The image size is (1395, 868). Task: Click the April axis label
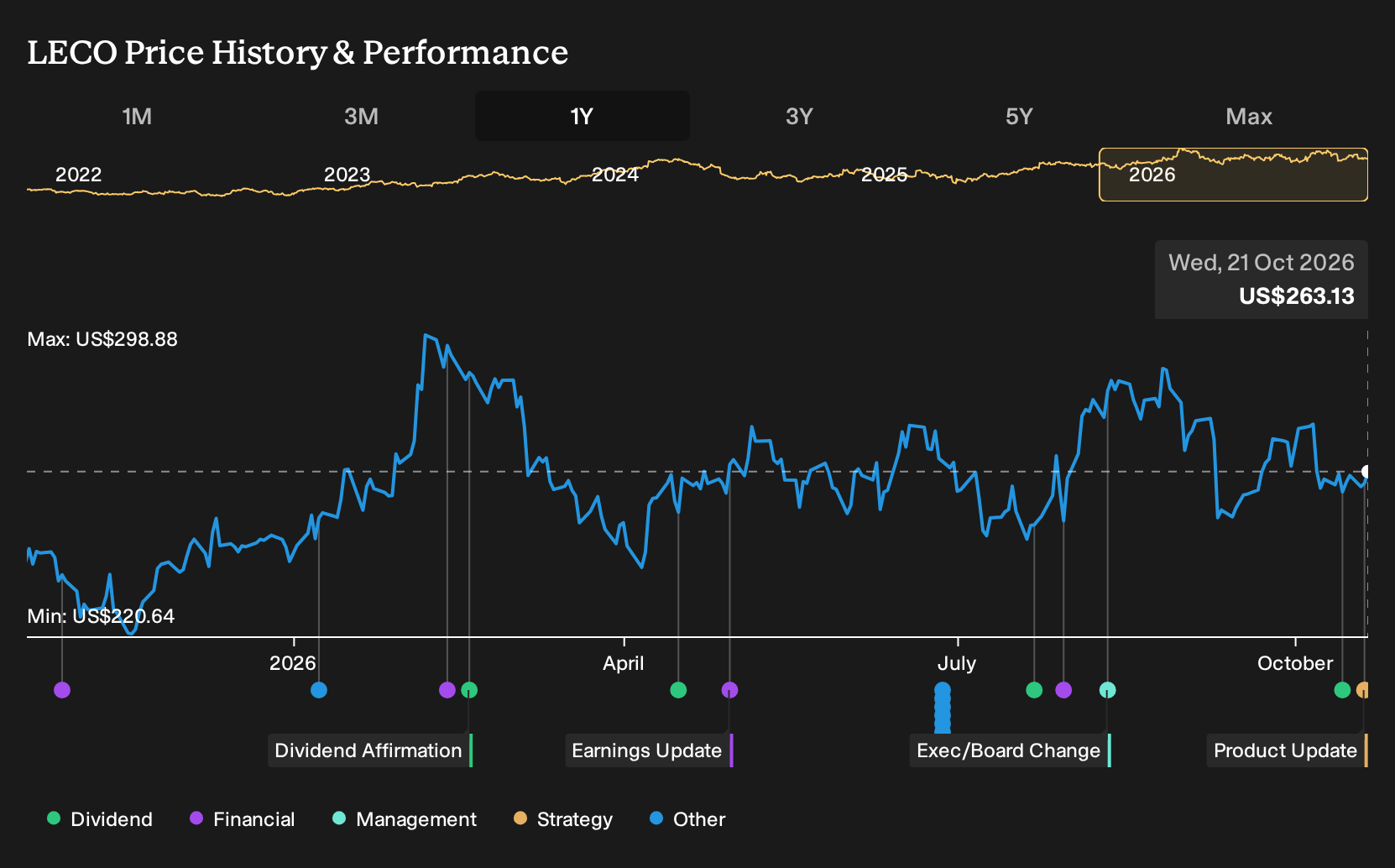point(624,663)
